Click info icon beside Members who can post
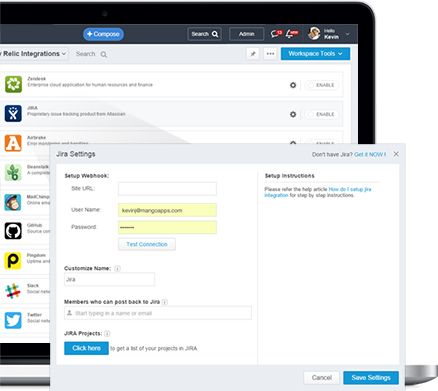 pos(165,302)
